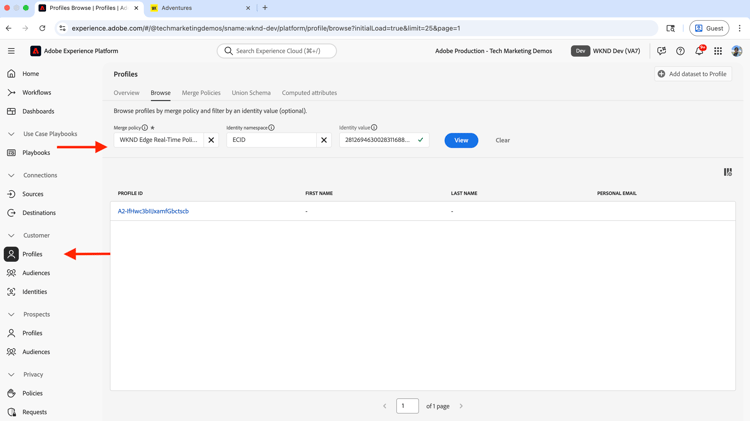Image resolution: width=750 pixels, height=421 pixels.
Task: Open Requests under Privacy
Action: coord(34,412)
